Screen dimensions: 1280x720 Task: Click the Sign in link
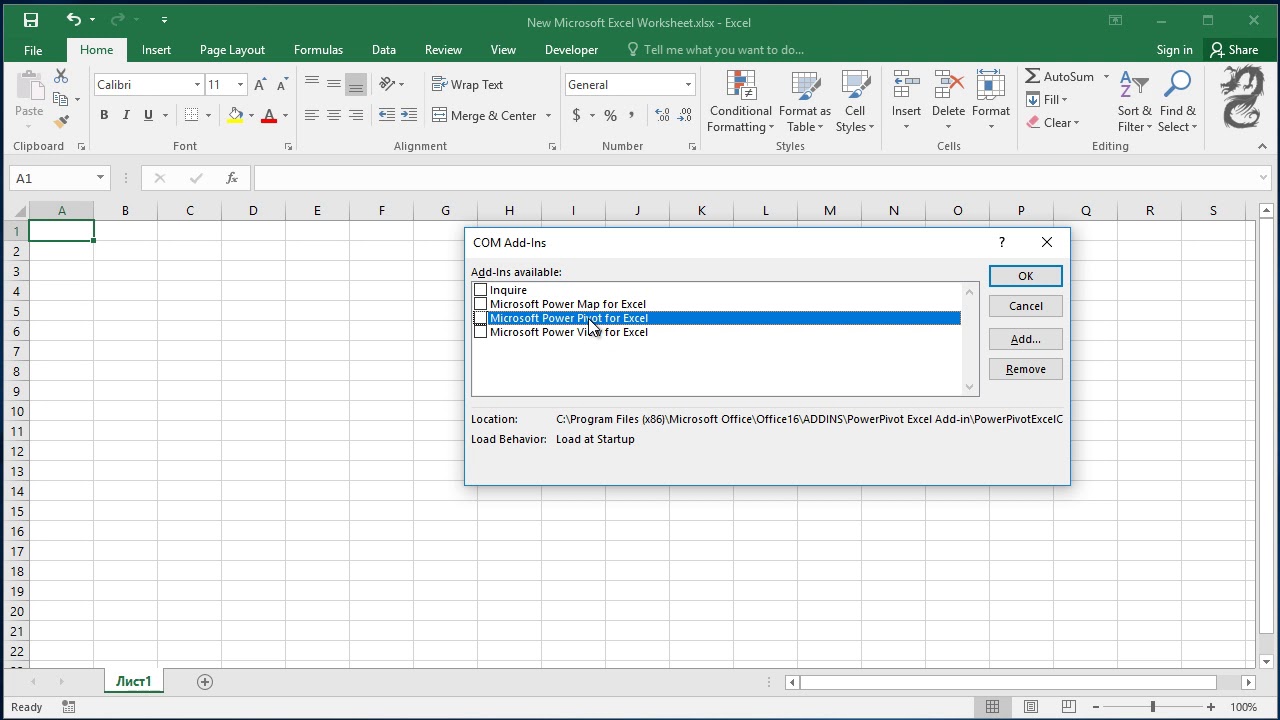coord(1174,50)
